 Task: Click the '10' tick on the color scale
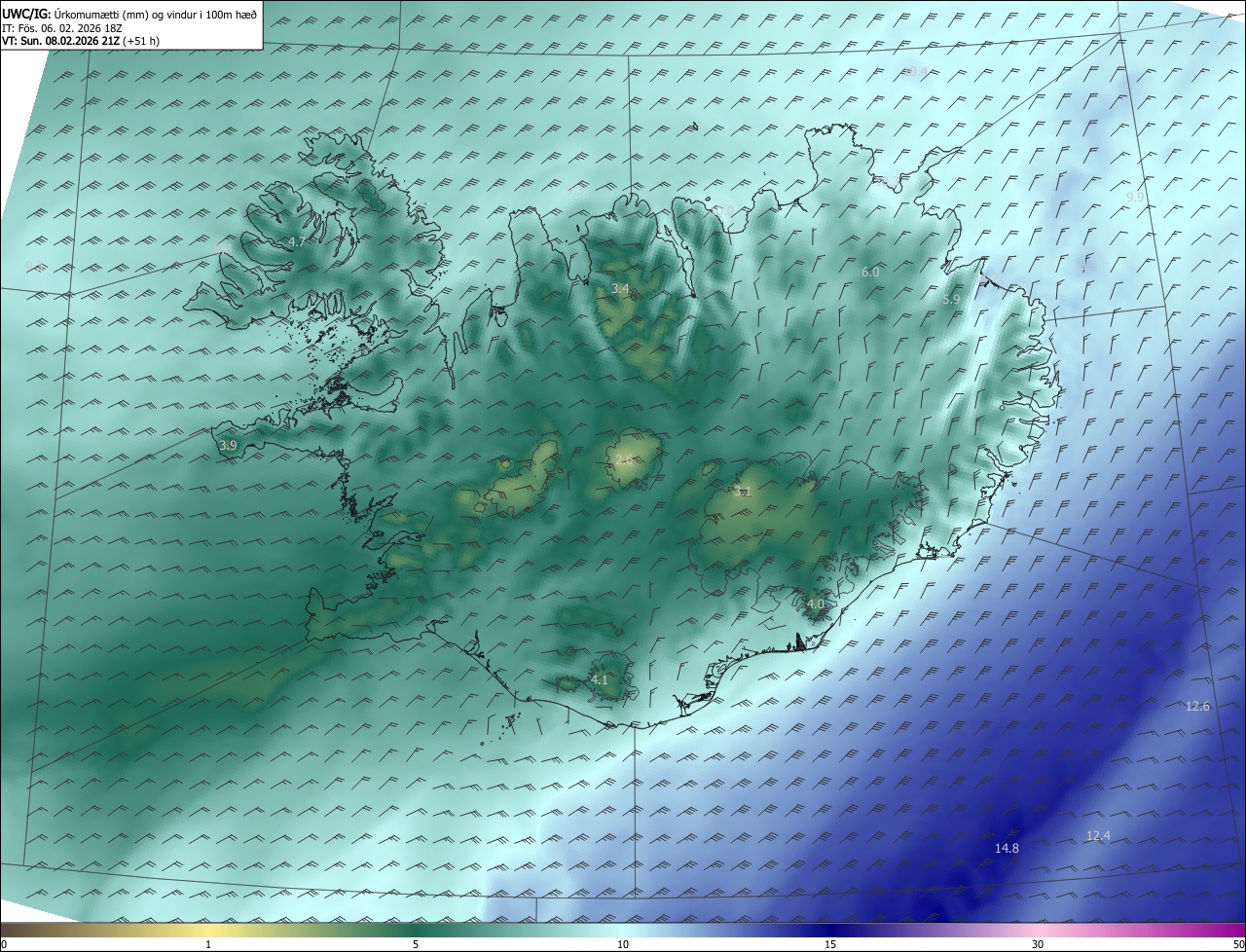623,944
